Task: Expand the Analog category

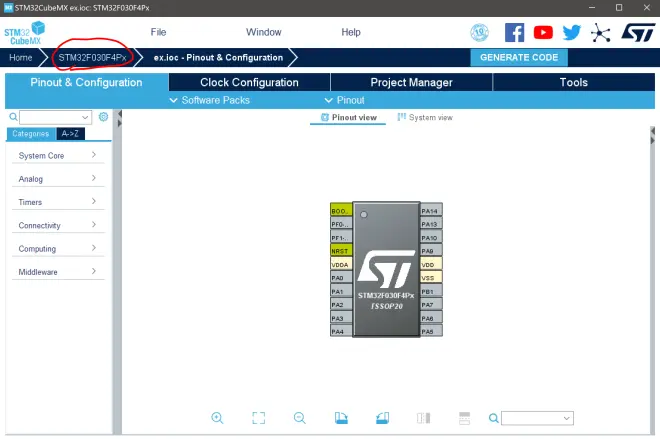Action: point(58,178)
